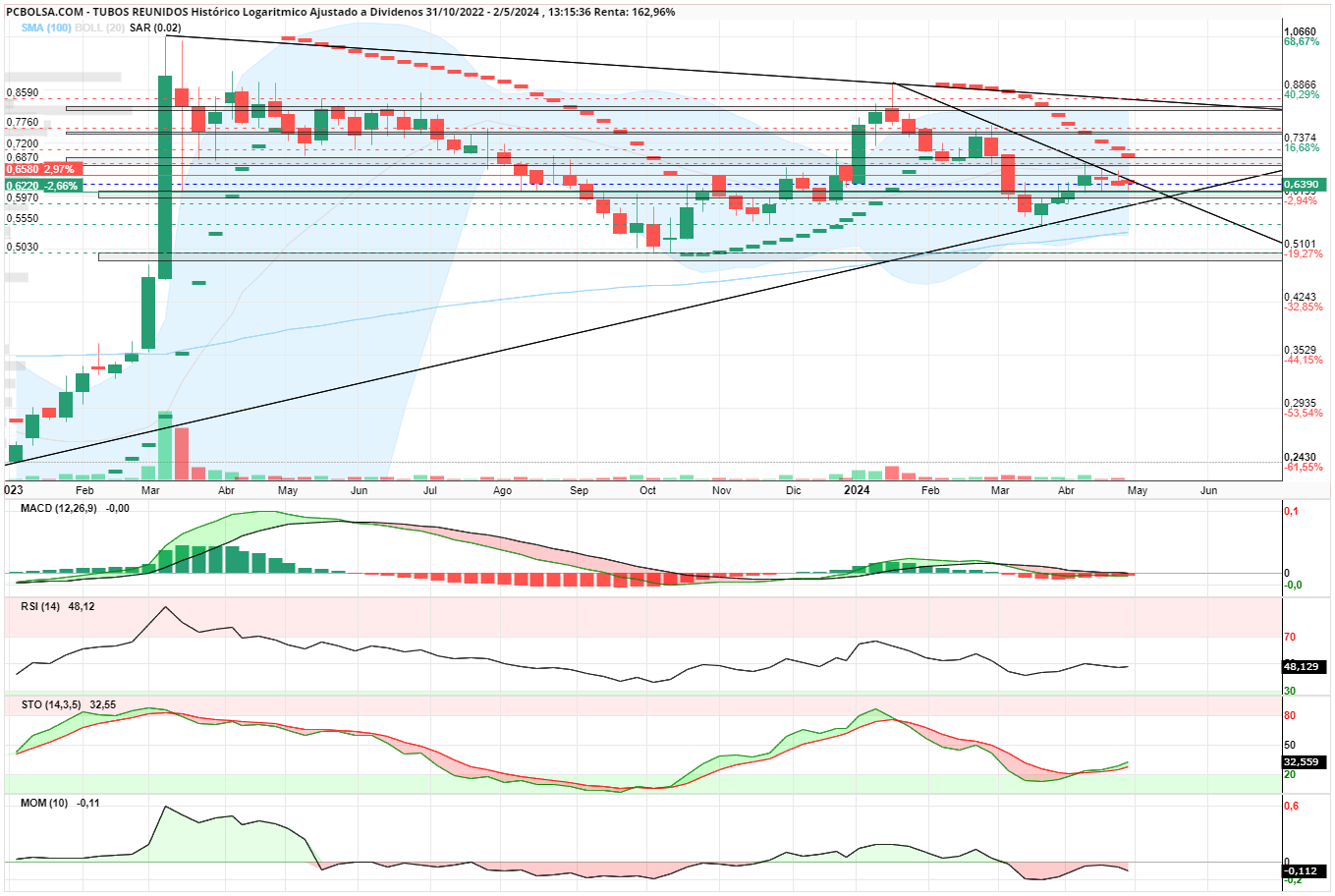Viewport: 1335px width, 896px height.
Task: Click the red 0,6580 2,97% price tag
Action: coord(43,170)
